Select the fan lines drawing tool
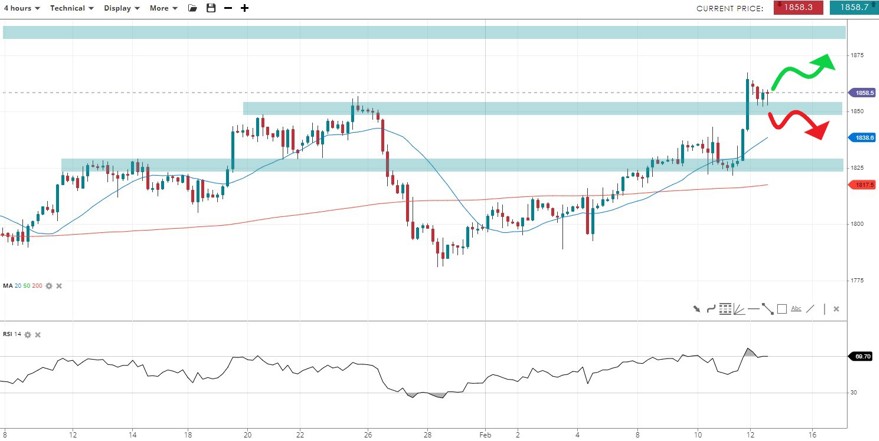 (x=739, y=309)
